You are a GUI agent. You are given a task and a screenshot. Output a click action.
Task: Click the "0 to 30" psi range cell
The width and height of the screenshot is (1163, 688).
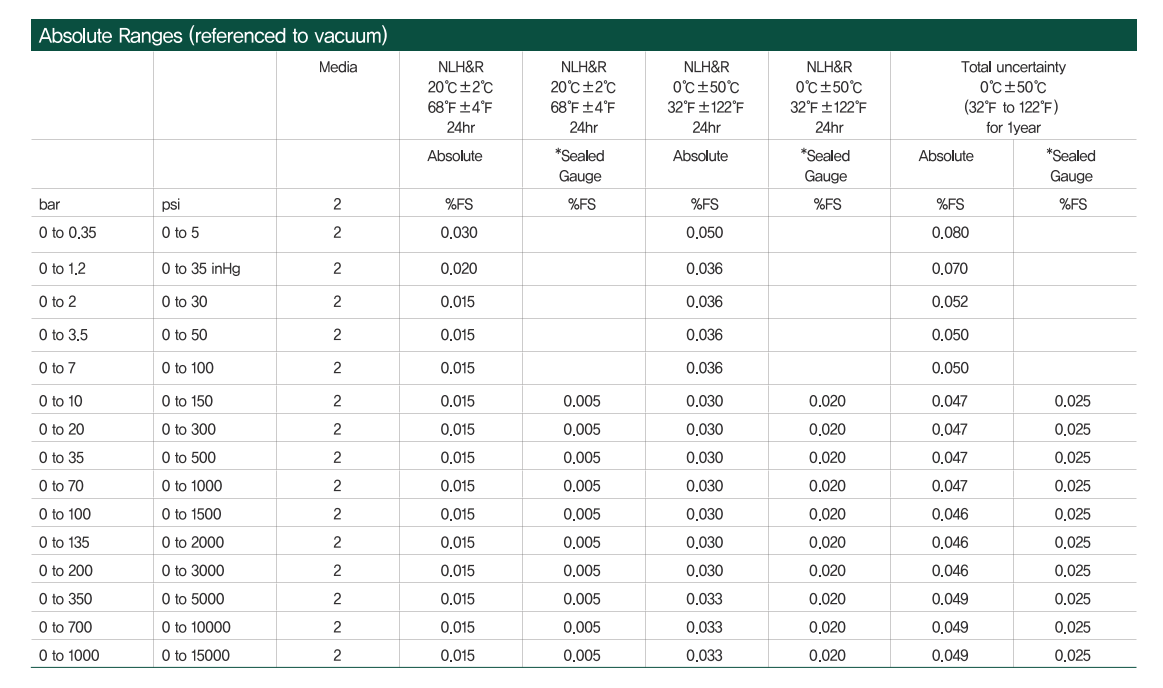pos(185,302)
